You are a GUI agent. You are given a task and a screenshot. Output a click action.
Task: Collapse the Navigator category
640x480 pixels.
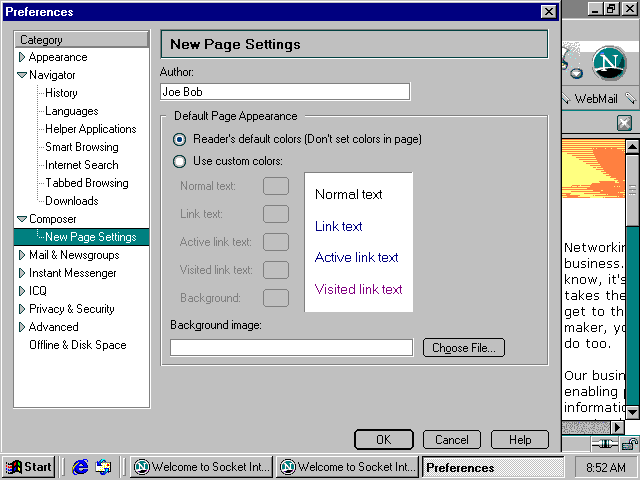point(22,75)
